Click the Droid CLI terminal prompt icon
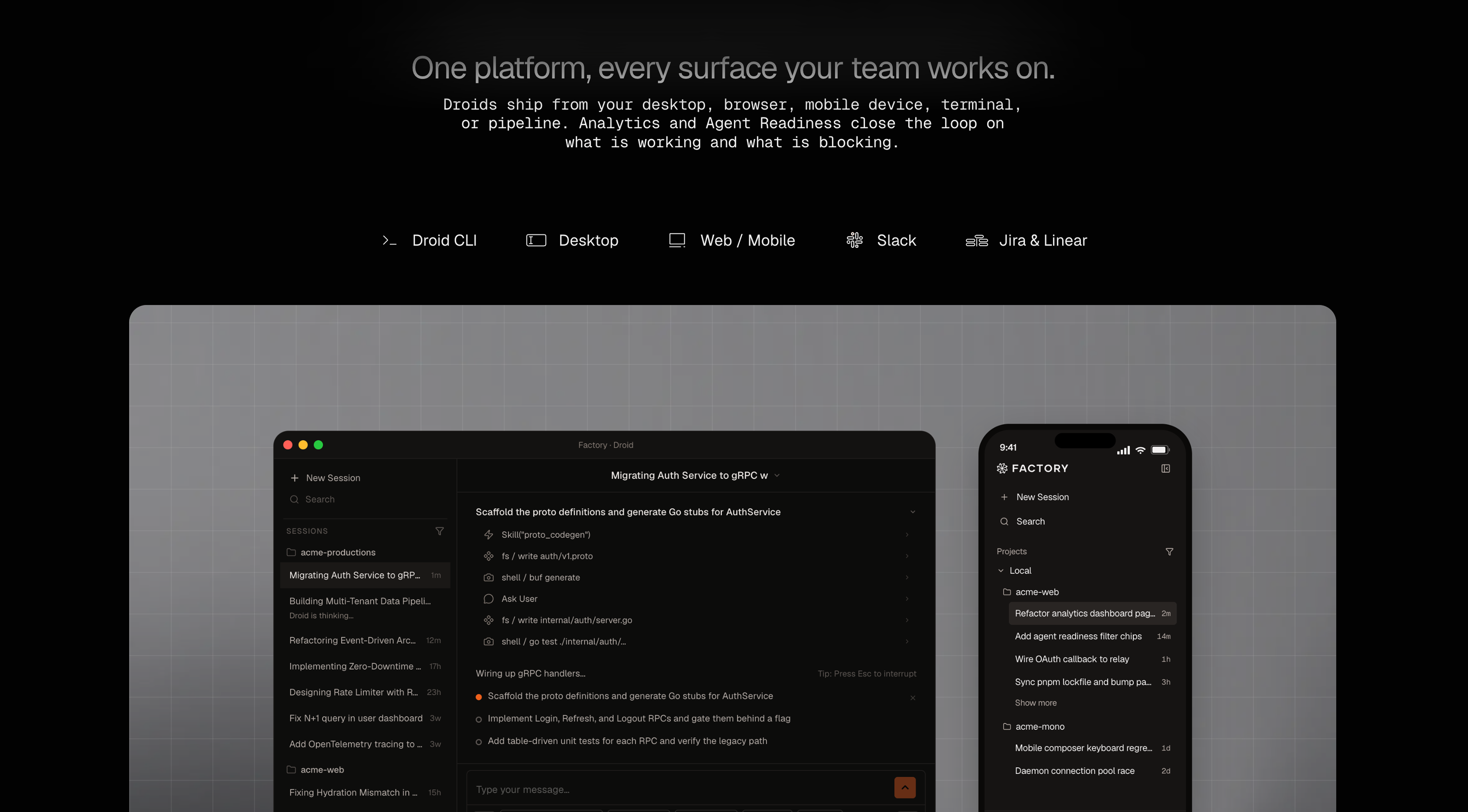The width and height of the screenshot is (1468, 812). (389, 241)
